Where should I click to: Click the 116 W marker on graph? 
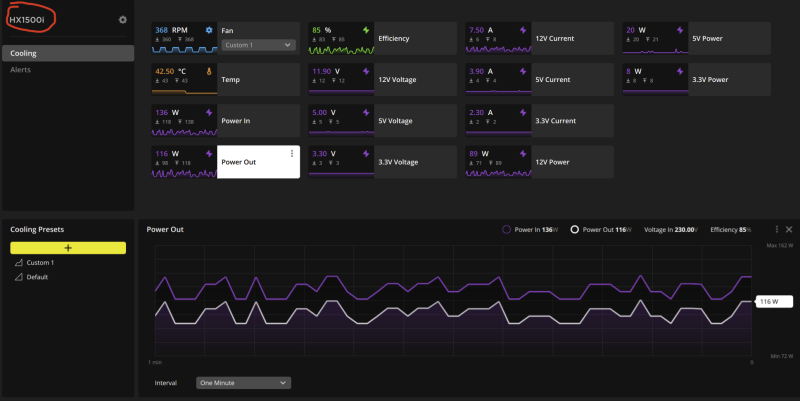(774, 302)
